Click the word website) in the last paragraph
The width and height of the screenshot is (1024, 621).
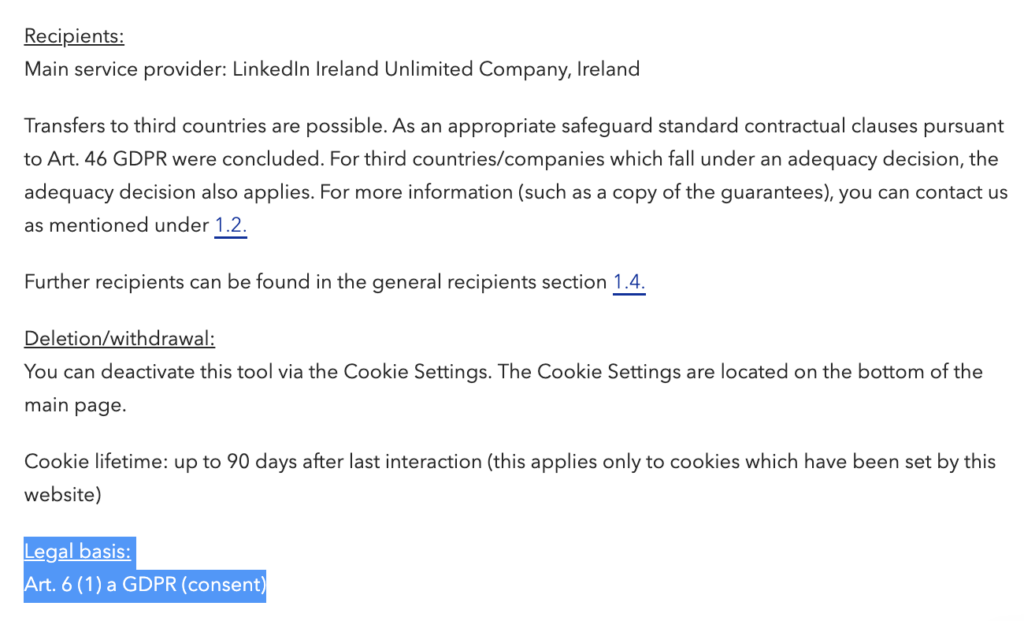point(63,495)
